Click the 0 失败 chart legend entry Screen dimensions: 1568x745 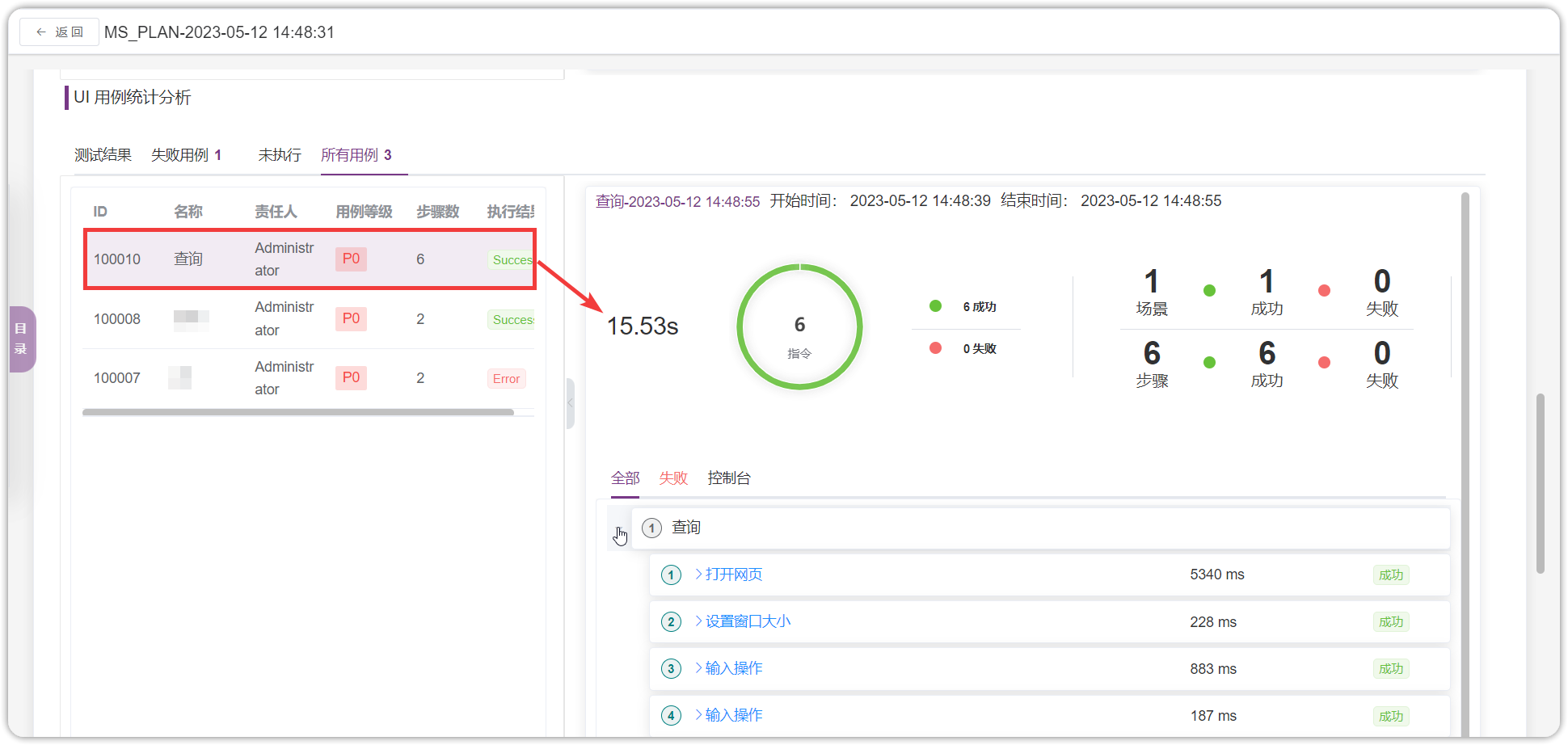coord(964,349)
